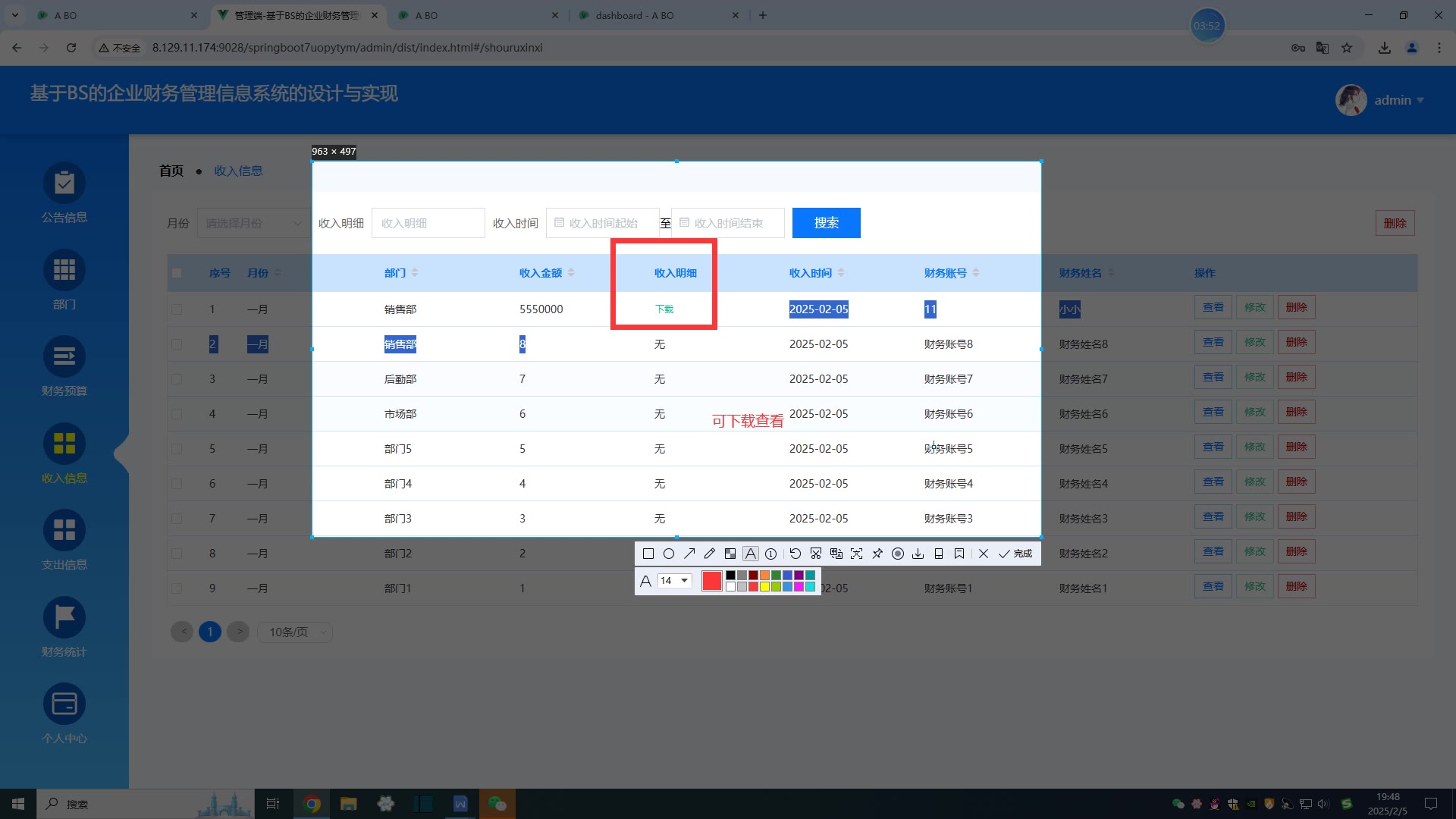This screenshot has height=819, width=1456.
Task: Switch to the dashboard - A BO tab
Action: tap(634, 15)
